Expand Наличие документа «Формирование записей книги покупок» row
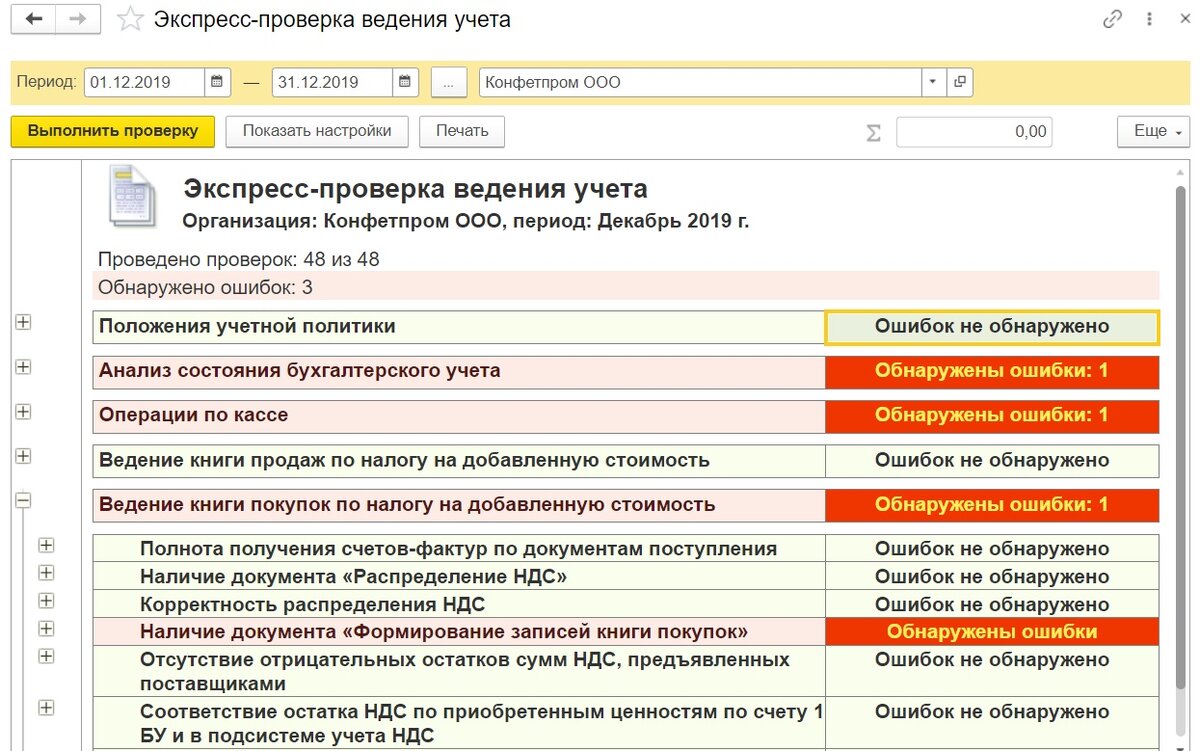Screen dimensions: 1200x751 [x=46, y=628]
